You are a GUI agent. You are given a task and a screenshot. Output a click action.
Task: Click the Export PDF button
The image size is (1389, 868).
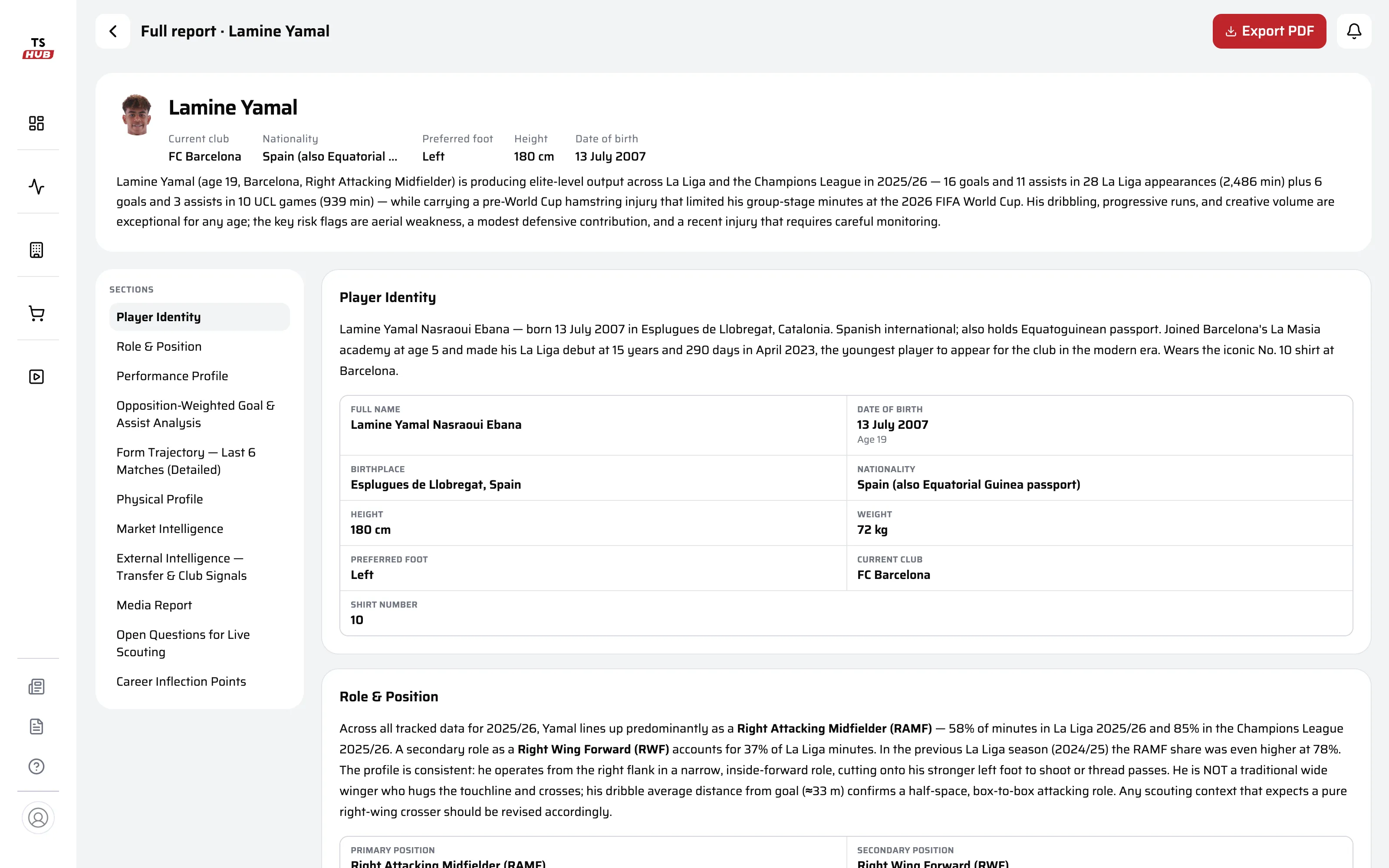[x=1269, y=31]
